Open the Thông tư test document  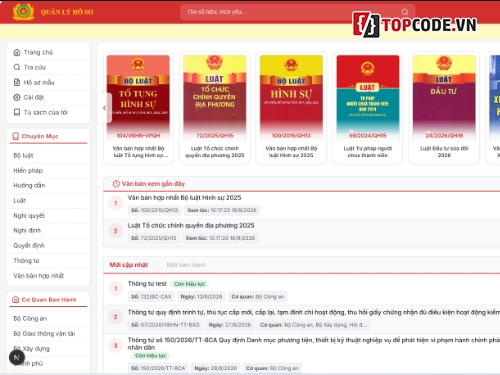[x=147, y=284]
